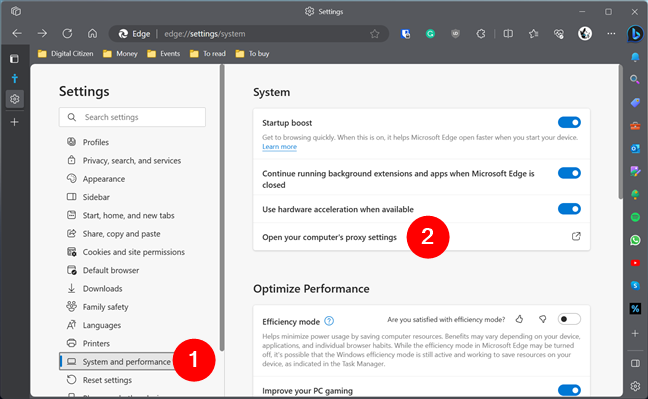Open sidebar Shopping tag icon
The image size is (648, 399).
635,103
